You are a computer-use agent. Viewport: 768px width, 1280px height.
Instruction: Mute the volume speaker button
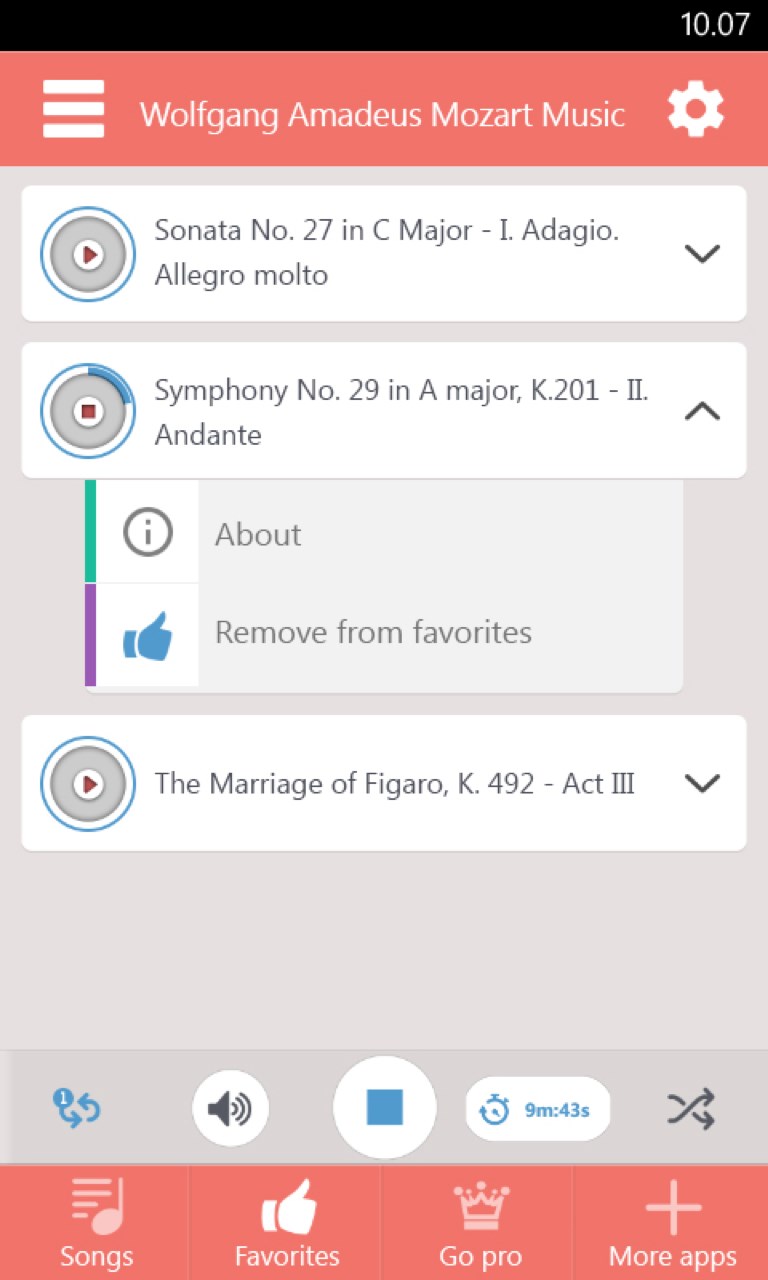(x=230, y=1108)
